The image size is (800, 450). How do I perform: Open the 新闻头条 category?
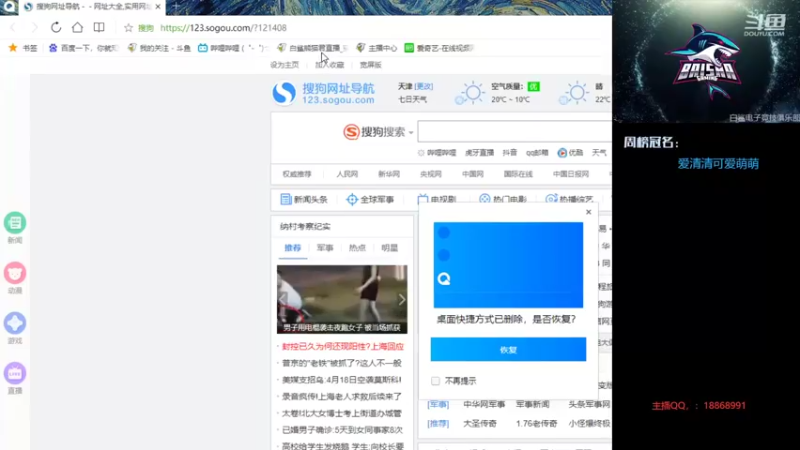click(x=304, y=199)
